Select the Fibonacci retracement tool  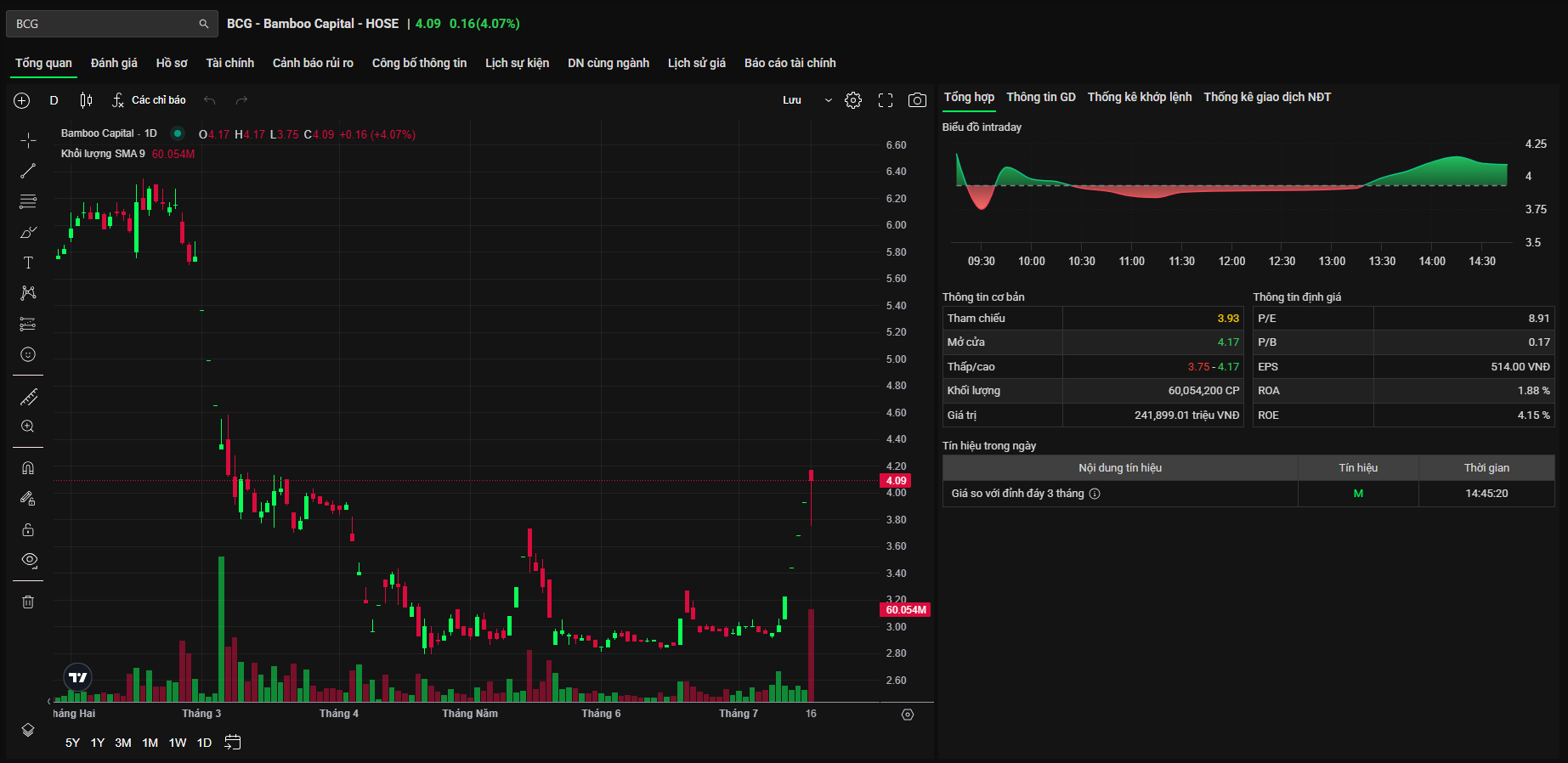[28, 201]
